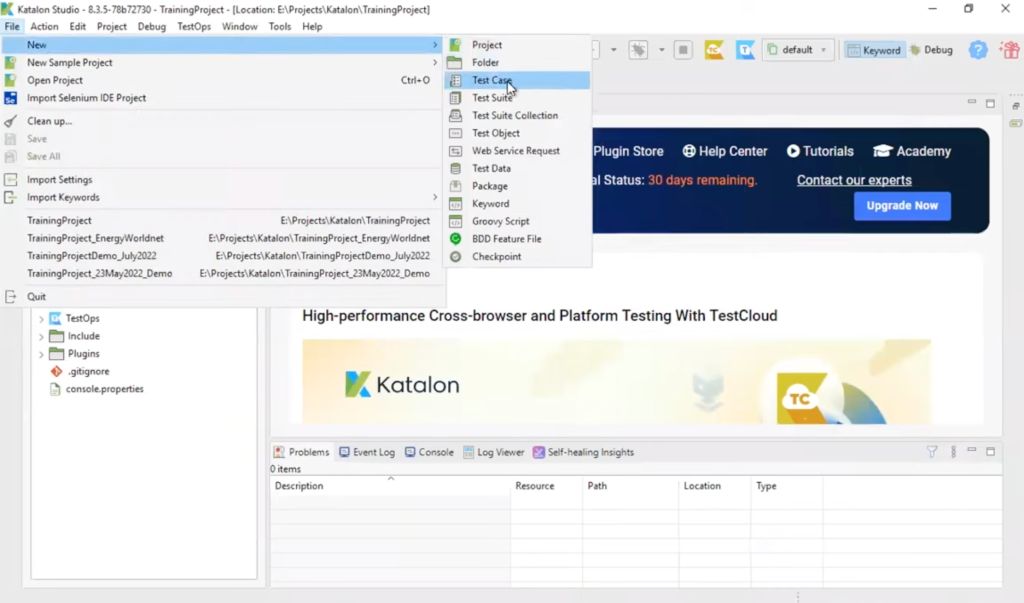Screen dimensions: 1024x603
Task: Open the TestOps menu
Action: tap(194, 27)
